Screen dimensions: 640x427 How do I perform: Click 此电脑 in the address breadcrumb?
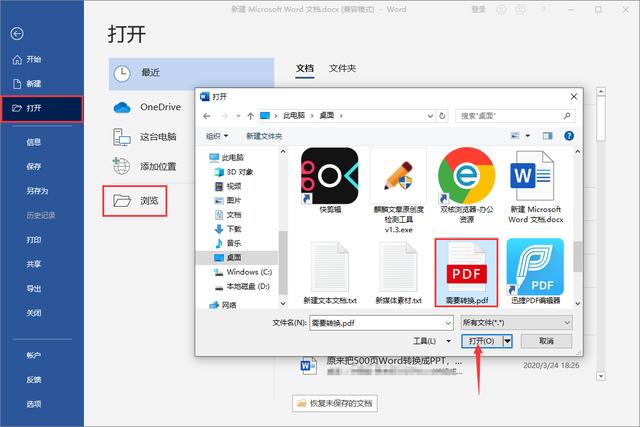point(294,116)
